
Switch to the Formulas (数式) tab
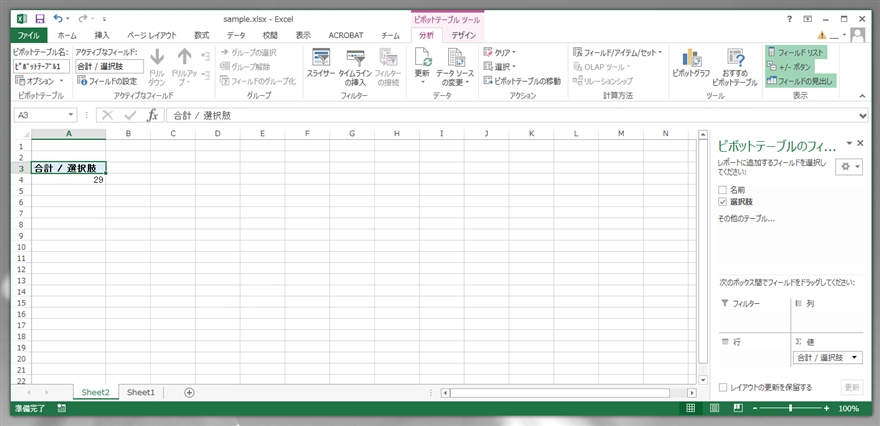pyautogui.click(x=202, y=35)
